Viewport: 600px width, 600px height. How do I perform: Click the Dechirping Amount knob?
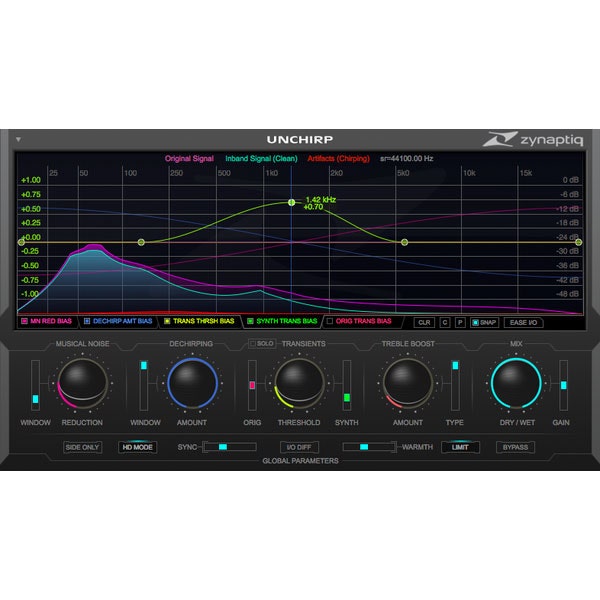191,383
